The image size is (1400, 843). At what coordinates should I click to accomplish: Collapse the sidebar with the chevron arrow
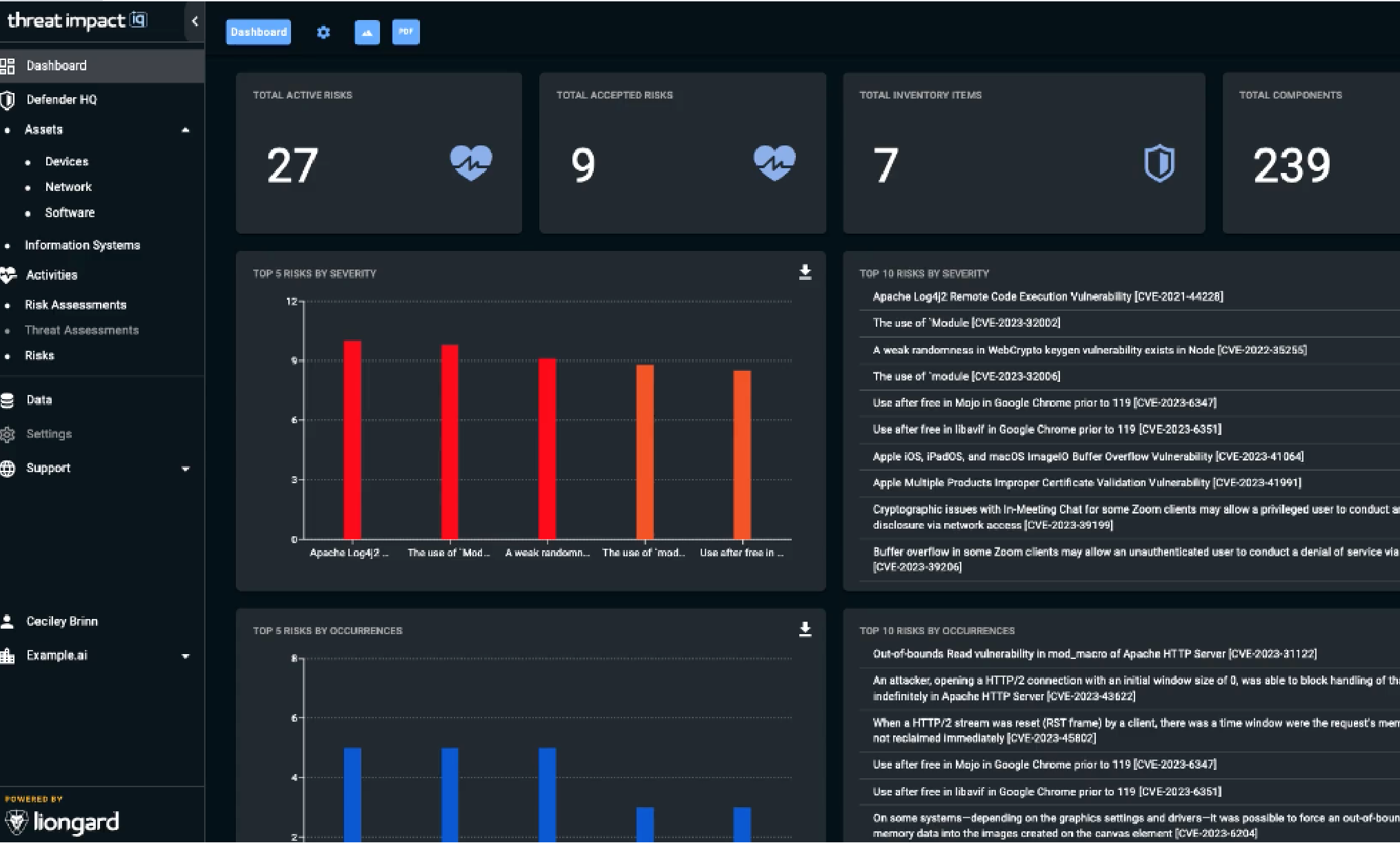pyautogui.click(x=194, y=21)
